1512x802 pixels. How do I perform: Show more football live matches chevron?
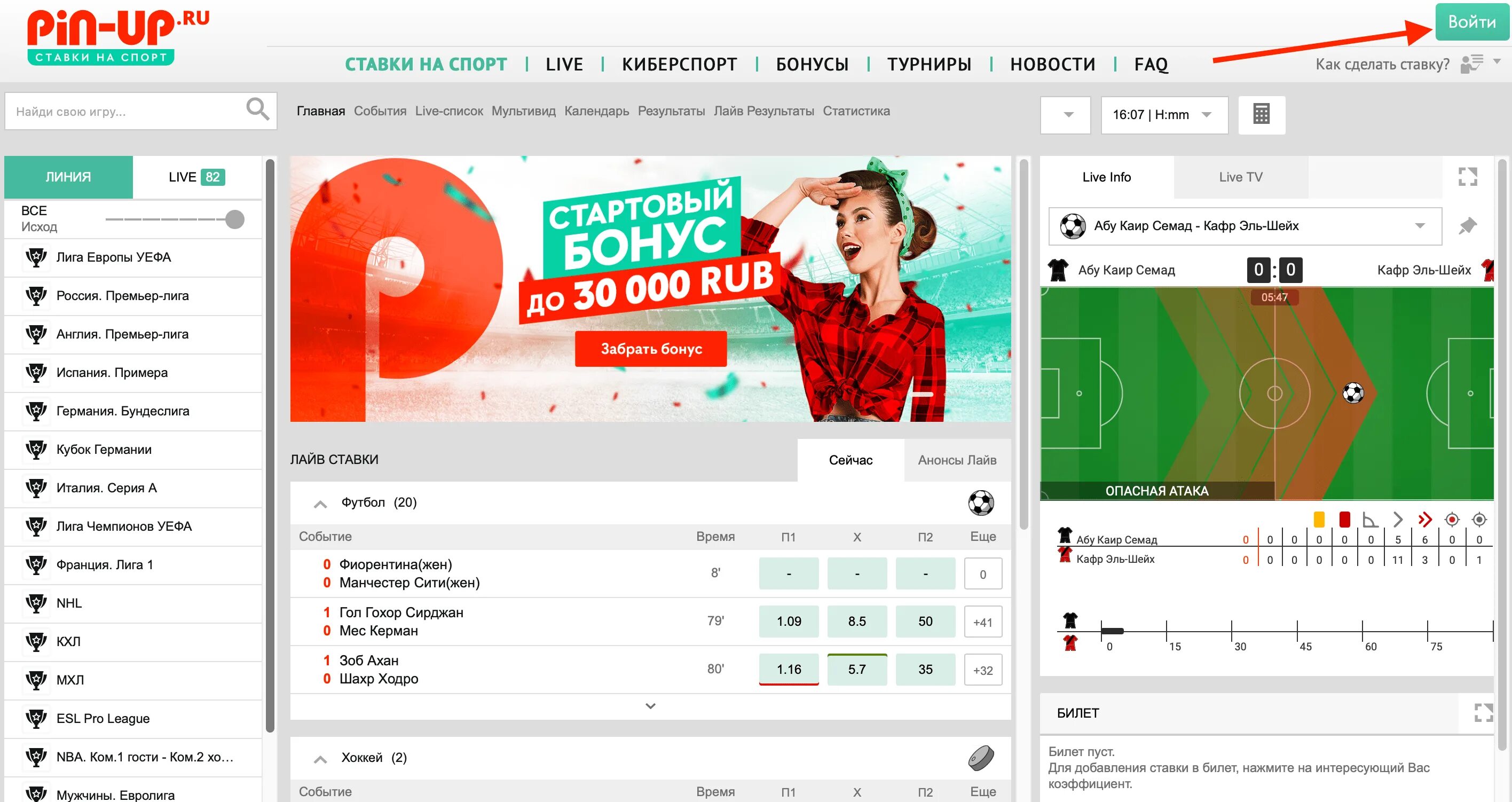coord(650,706)
